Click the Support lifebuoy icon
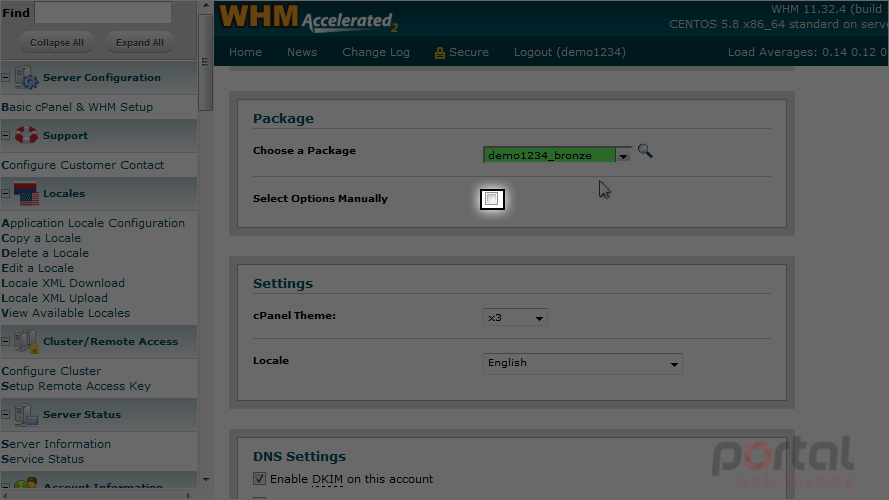Image resolution: width=889 pixels, height=500 pixels. pyautogui.click(x=26, y=135)
